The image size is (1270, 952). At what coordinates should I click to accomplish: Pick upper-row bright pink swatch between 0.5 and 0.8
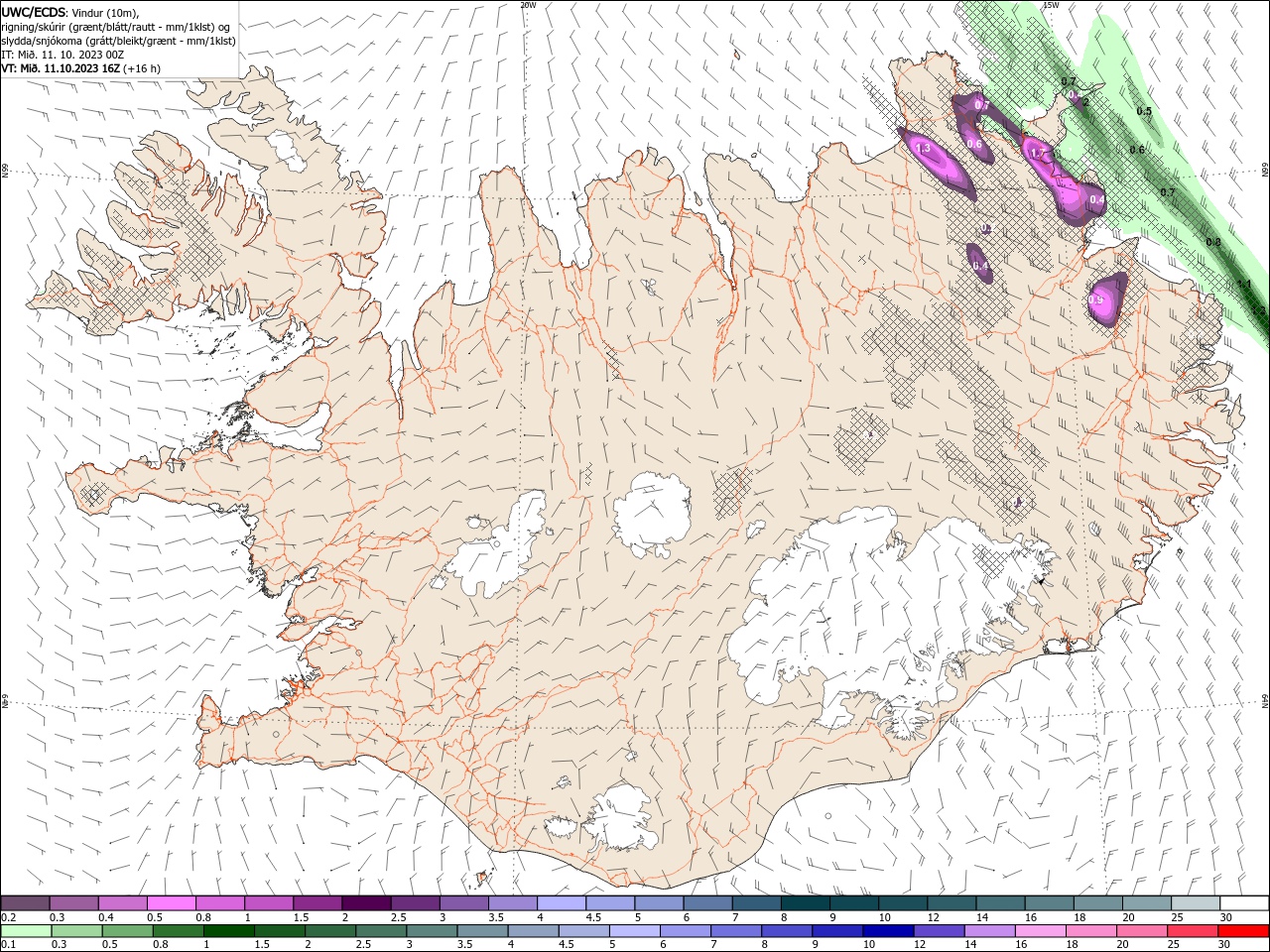point(172,902)
